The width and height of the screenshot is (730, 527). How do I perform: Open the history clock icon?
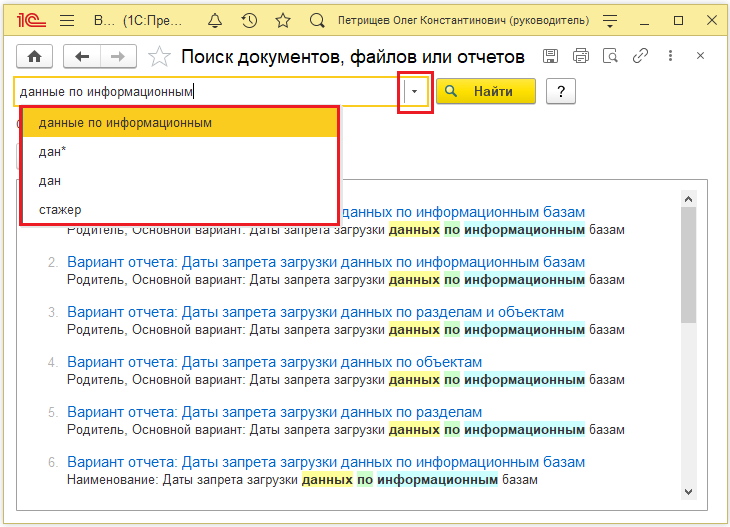249,20
